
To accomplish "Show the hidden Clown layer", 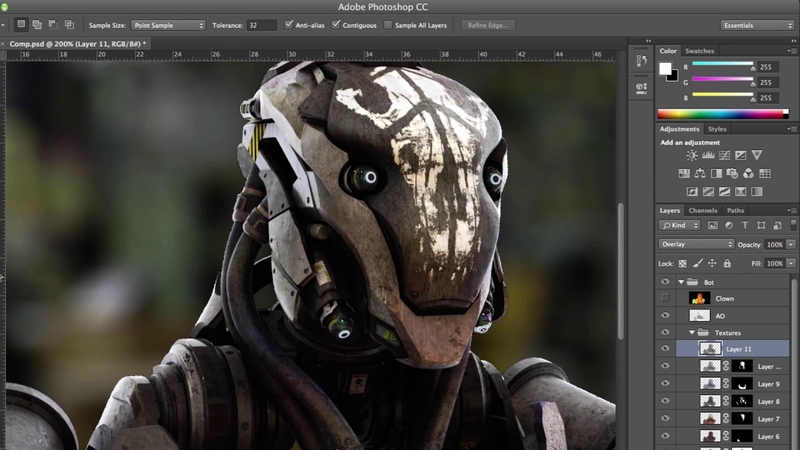I will click(x=665, y=298).
